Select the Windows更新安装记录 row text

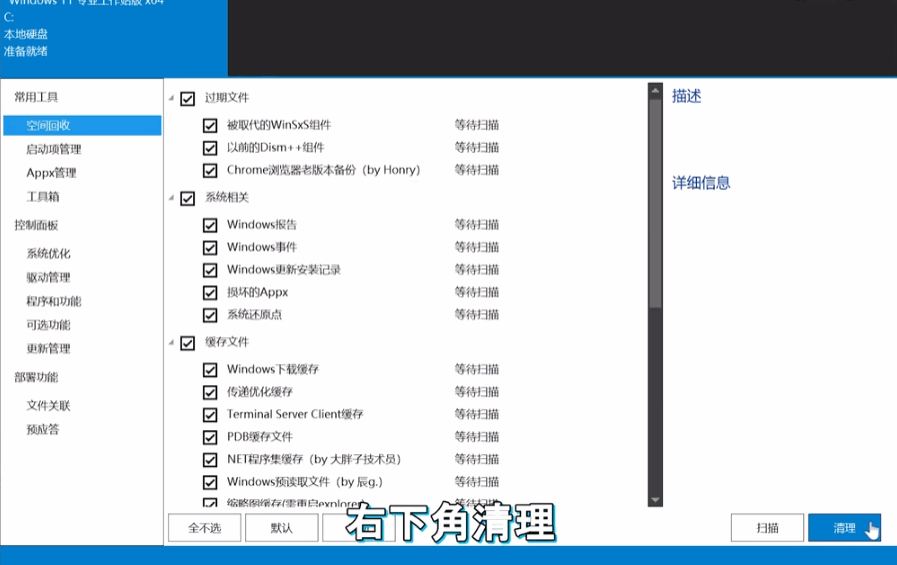284,269
